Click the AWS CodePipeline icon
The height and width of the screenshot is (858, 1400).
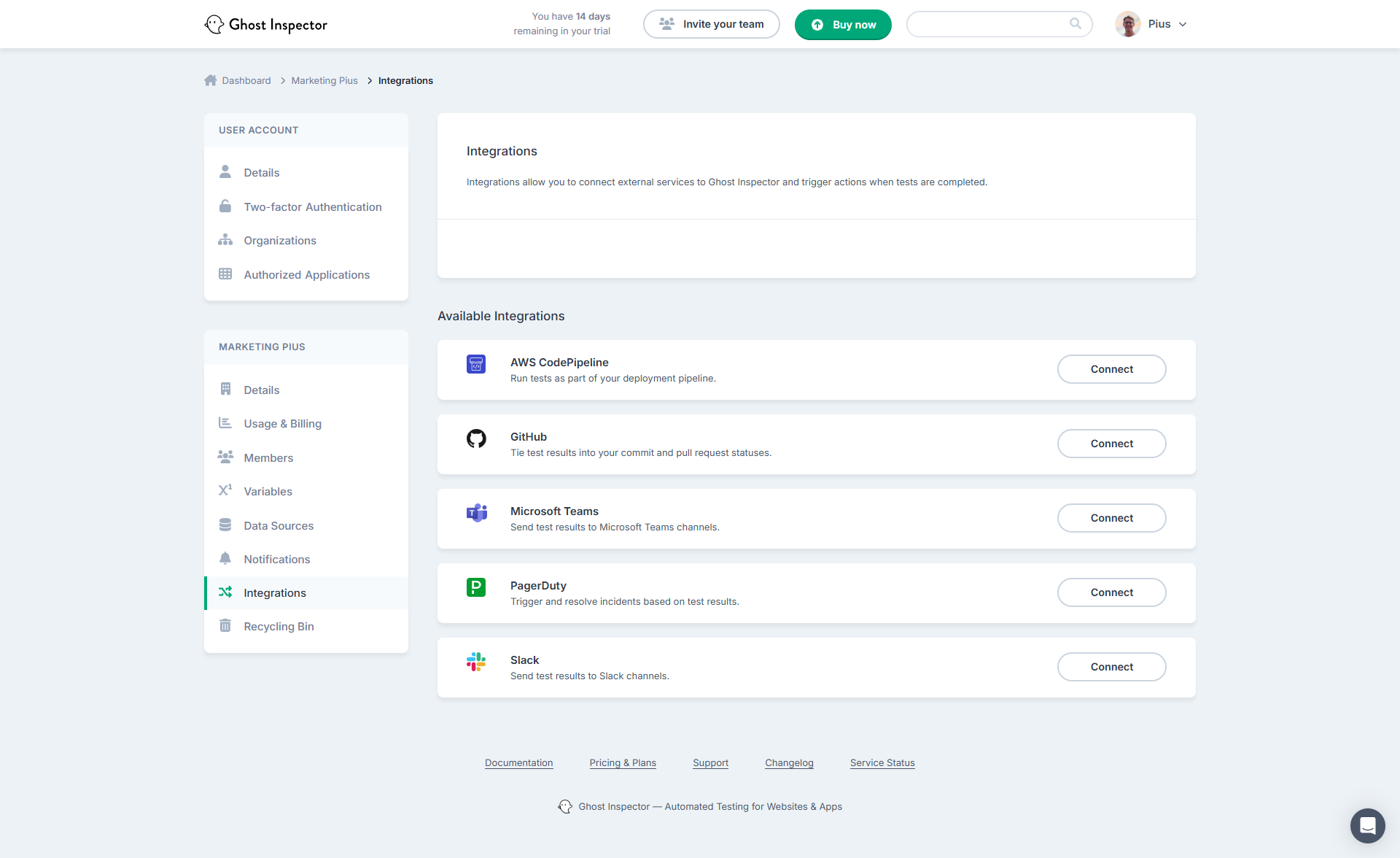pos(476,363)
